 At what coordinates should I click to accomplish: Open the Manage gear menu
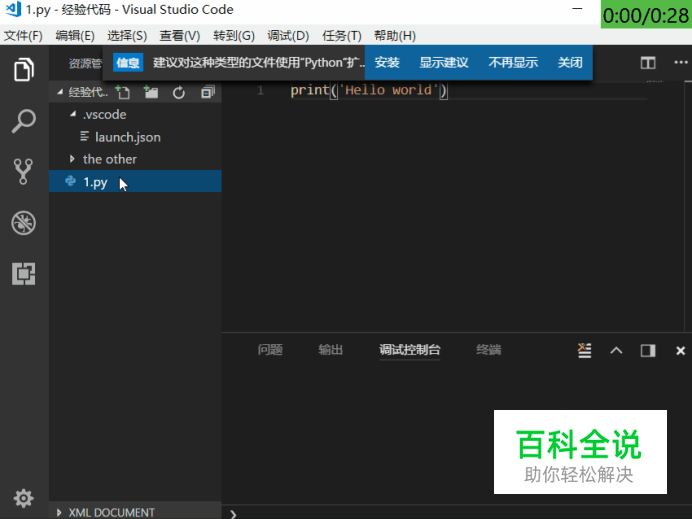(x=23, y=498)
